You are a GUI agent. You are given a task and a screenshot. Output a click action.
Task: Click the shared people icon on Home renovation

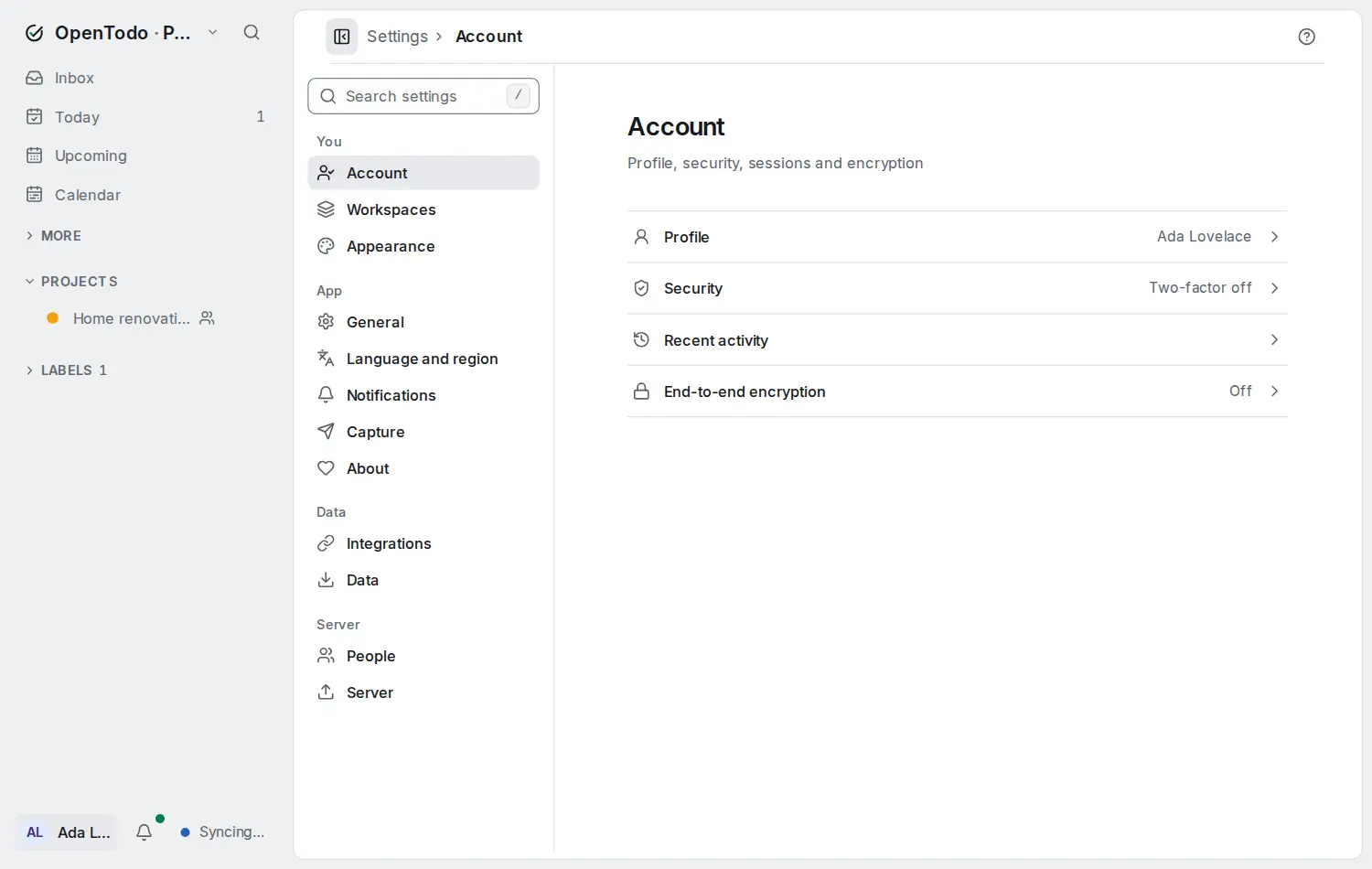[208, 318]
